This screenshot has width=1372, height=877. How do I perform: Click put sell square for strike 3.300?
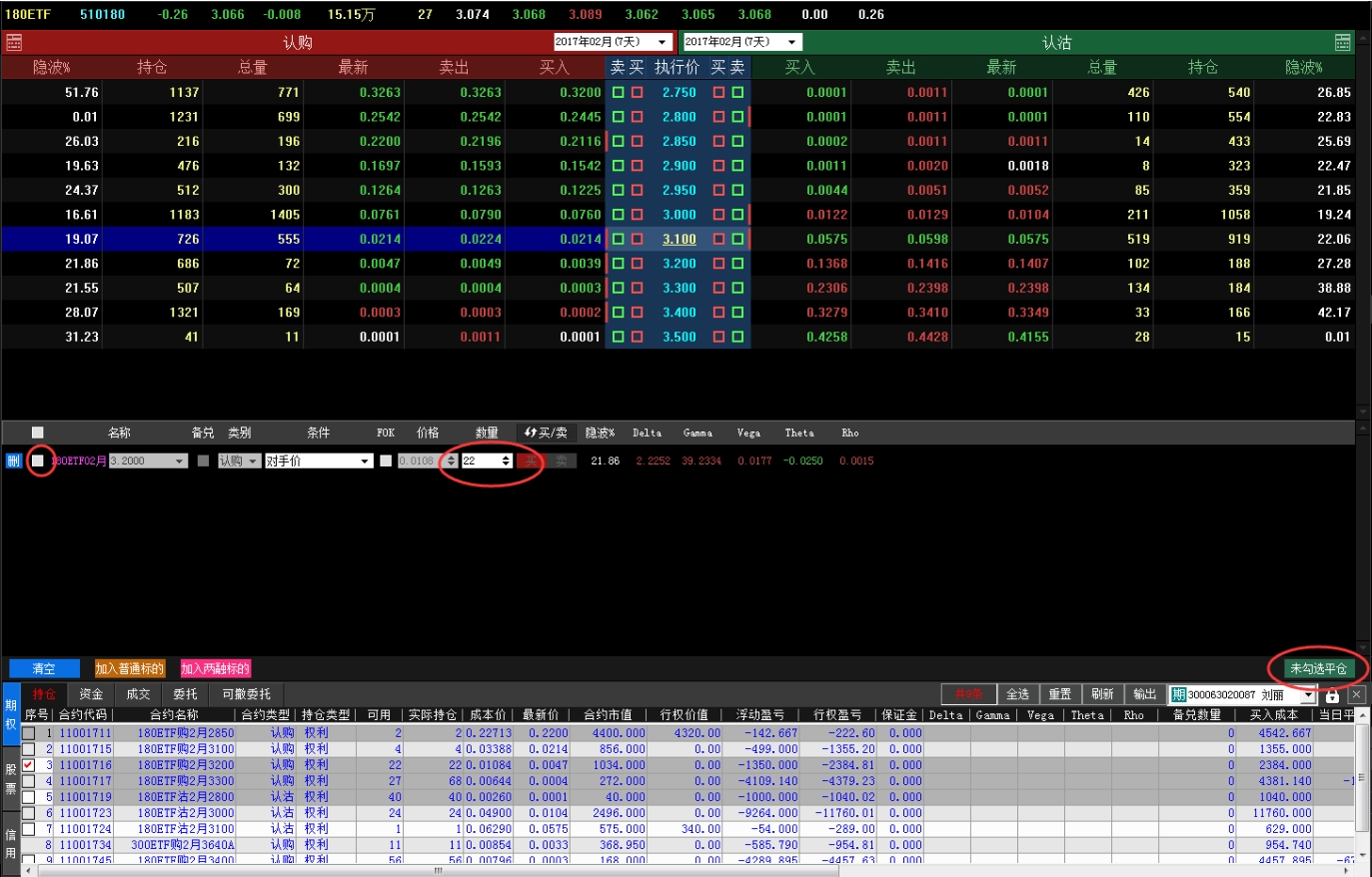[x=737, y=288]
